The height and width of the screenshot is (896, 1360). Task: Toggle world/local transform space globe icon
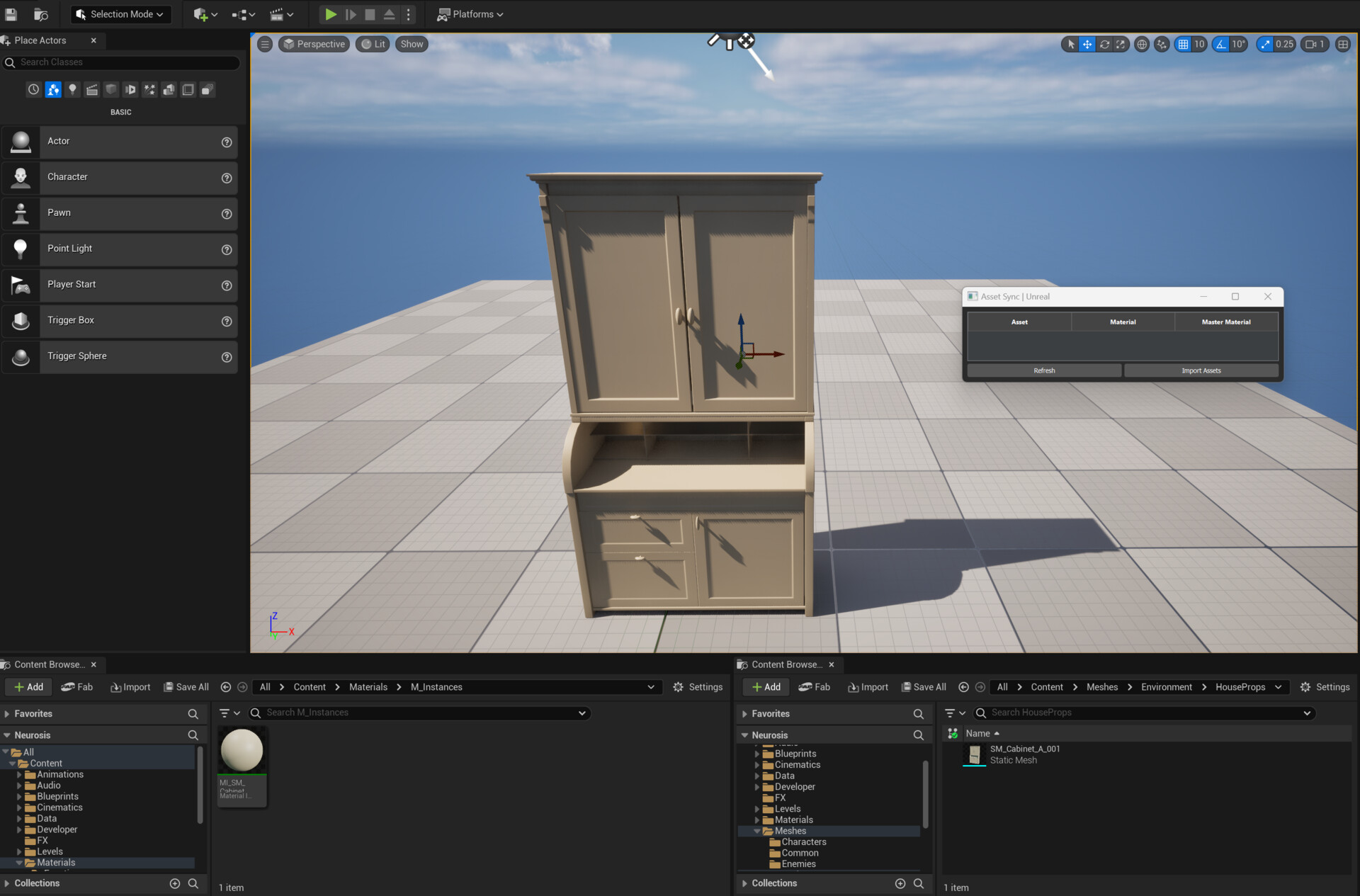(x=1141, y=44)
